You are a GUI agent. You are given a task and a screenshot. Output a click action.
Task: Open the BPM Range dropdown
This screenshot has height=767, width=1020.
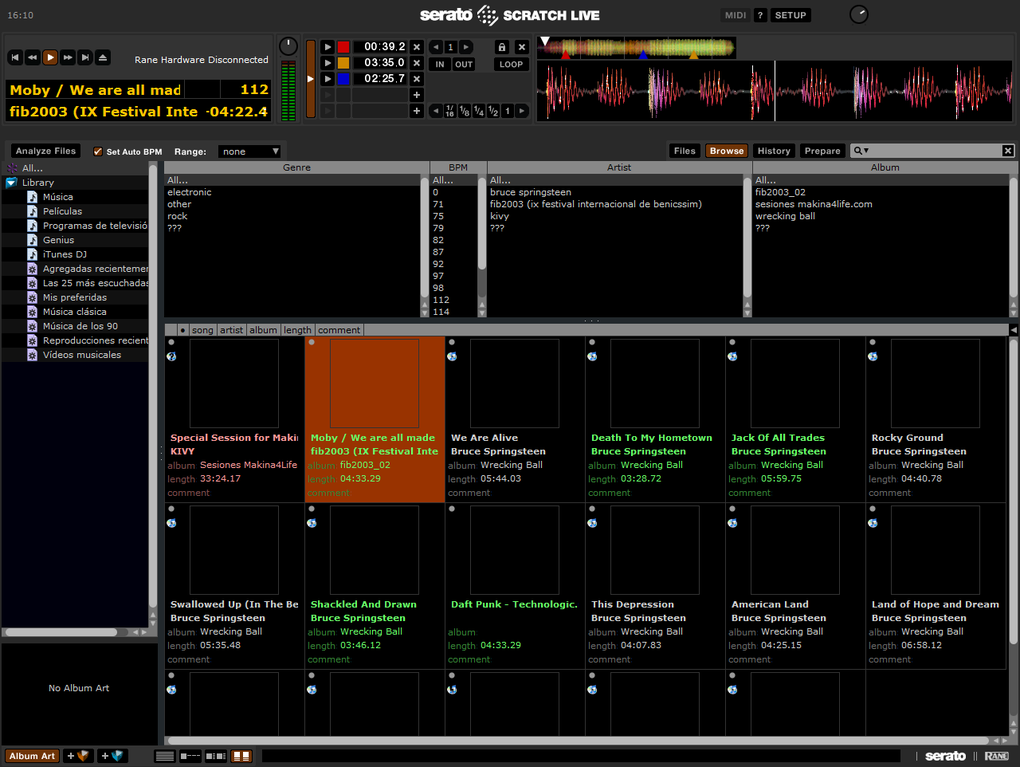(x=251, y=152)
